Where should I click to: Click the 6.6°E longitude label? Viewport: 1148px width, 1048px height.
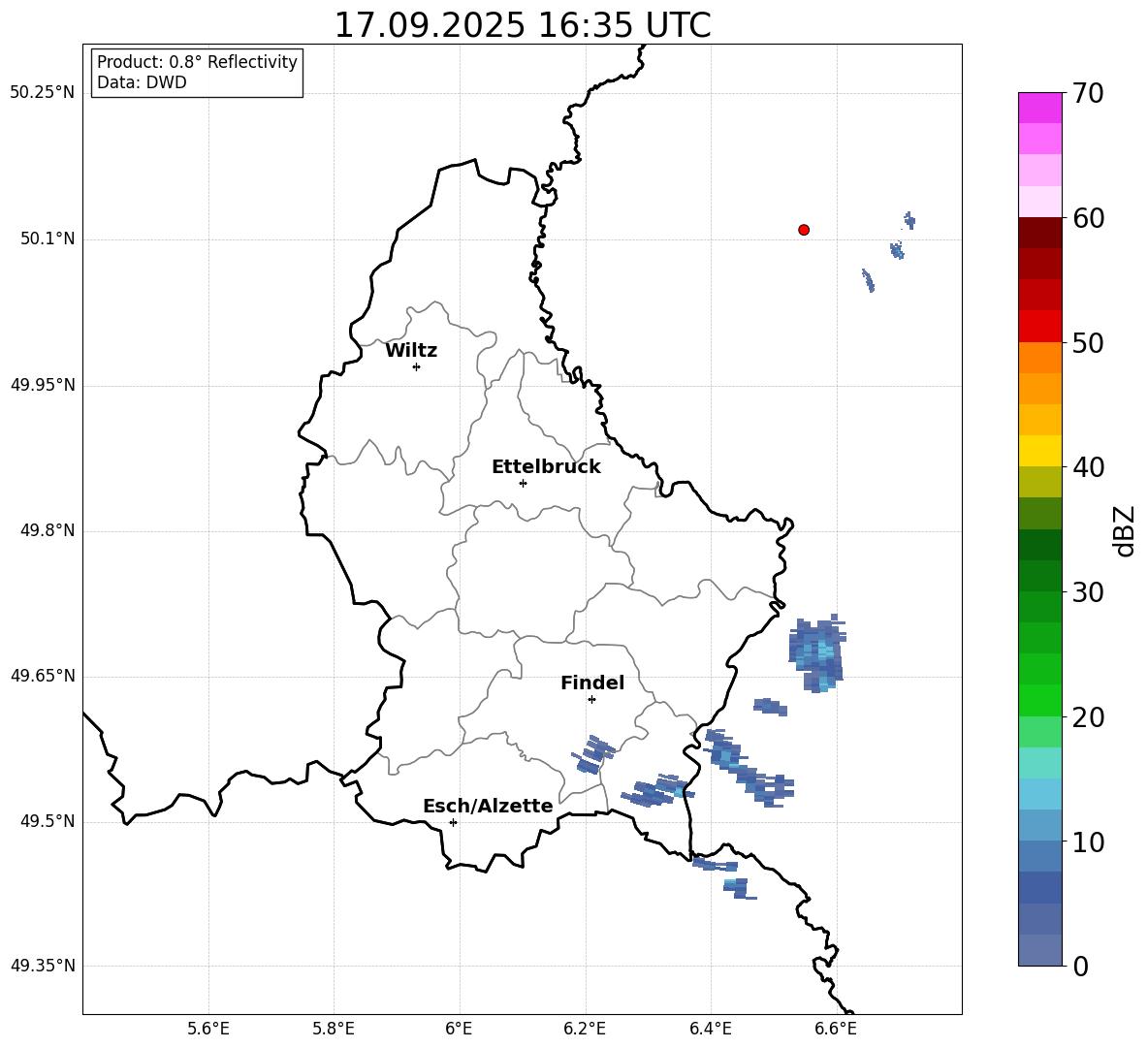836,1029
